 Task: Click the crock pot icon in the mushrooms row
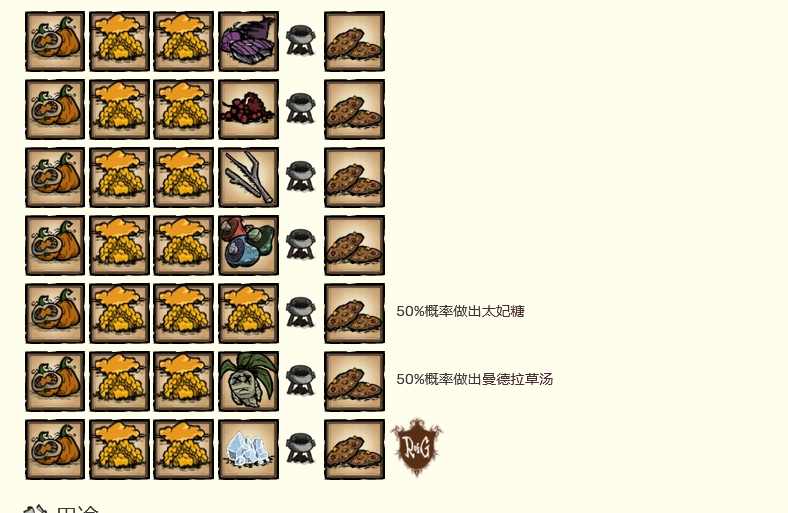[301, 245]
